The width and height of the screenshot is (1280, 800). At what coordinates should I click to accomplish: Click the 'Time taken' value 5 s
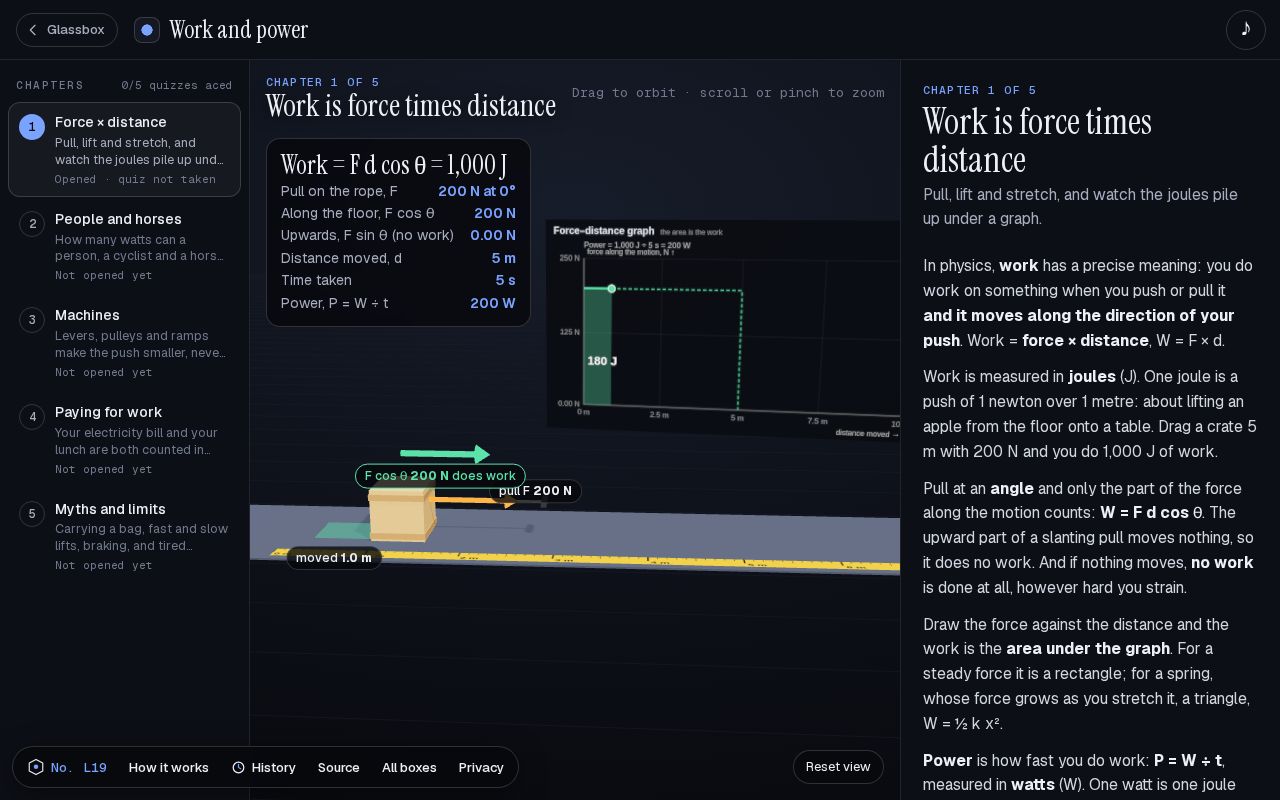click(x=505, y=280)
